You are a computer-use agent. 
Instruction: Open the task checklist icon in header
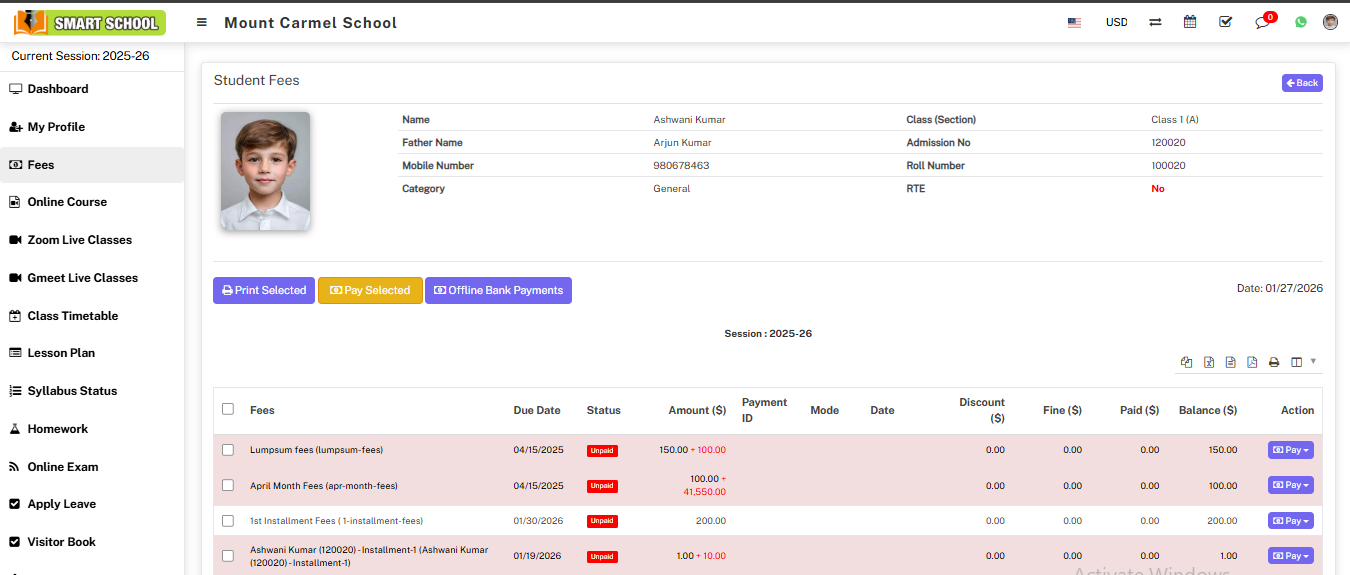coord(1226,22)
